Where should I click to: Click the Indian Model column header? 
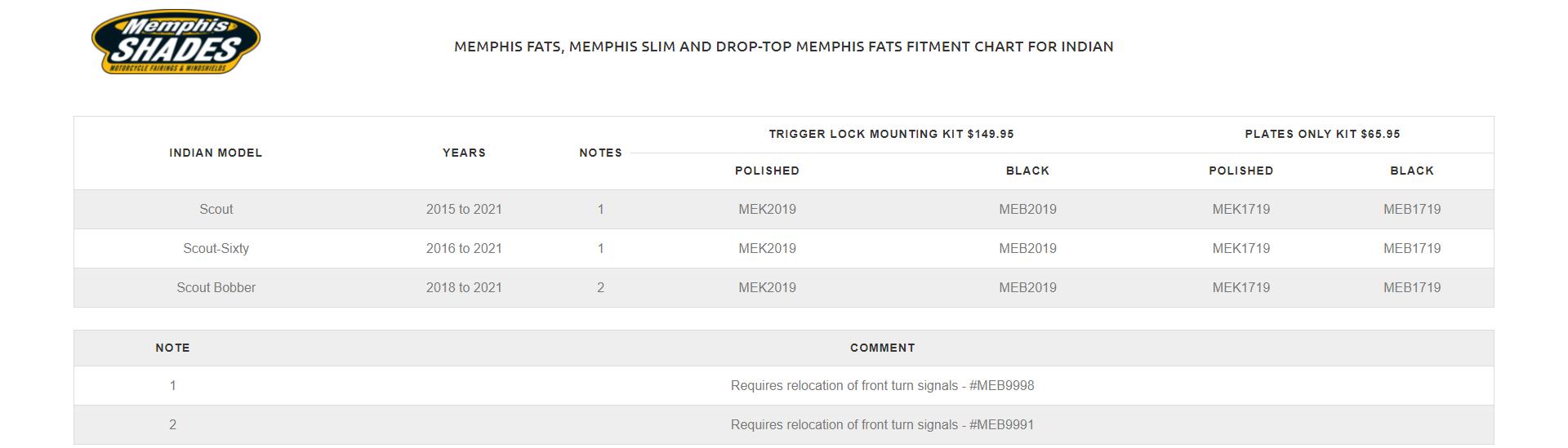coord(216,153)
